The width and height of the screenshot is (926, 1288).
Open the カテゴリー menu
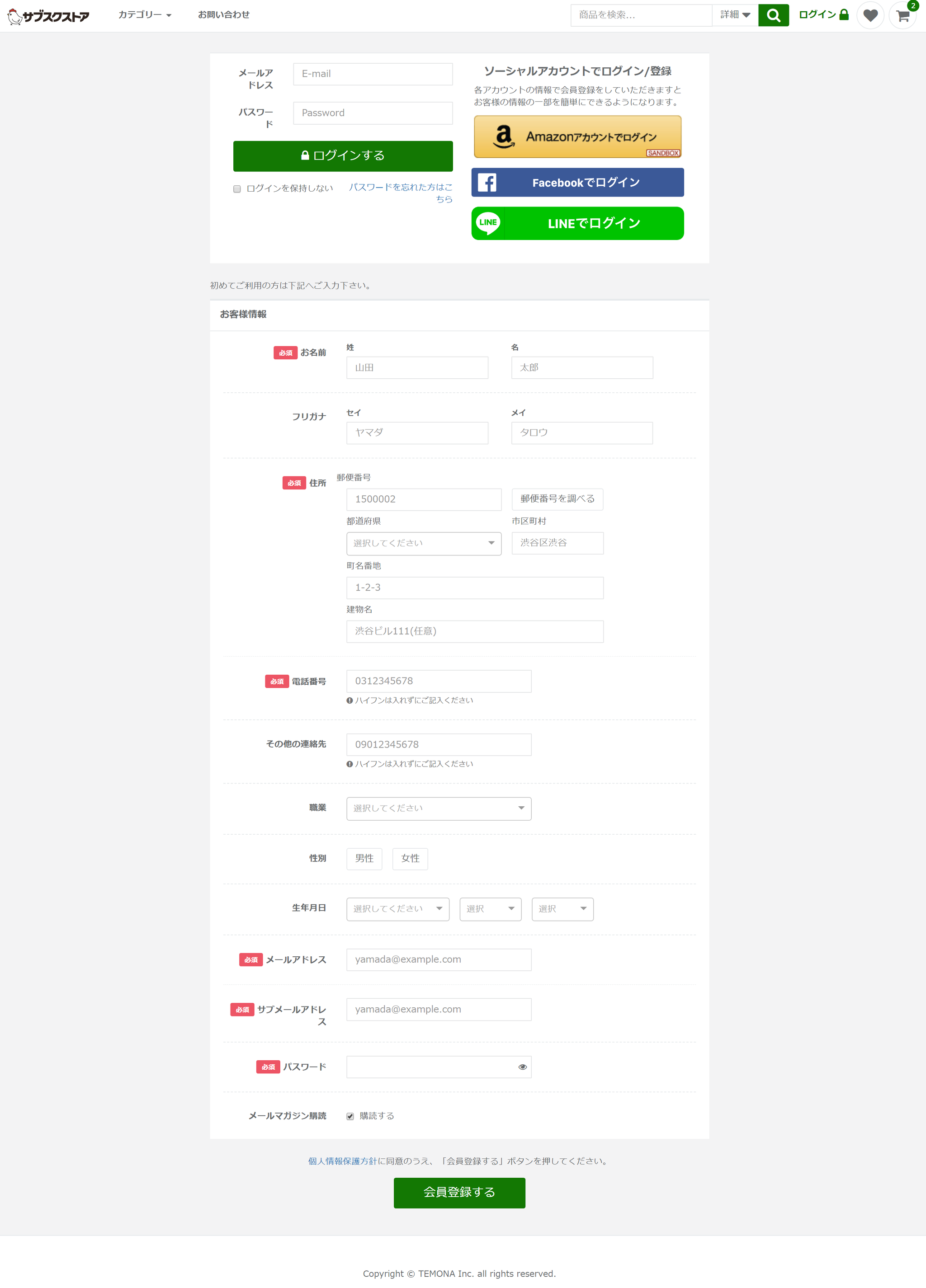click(145, 15)
